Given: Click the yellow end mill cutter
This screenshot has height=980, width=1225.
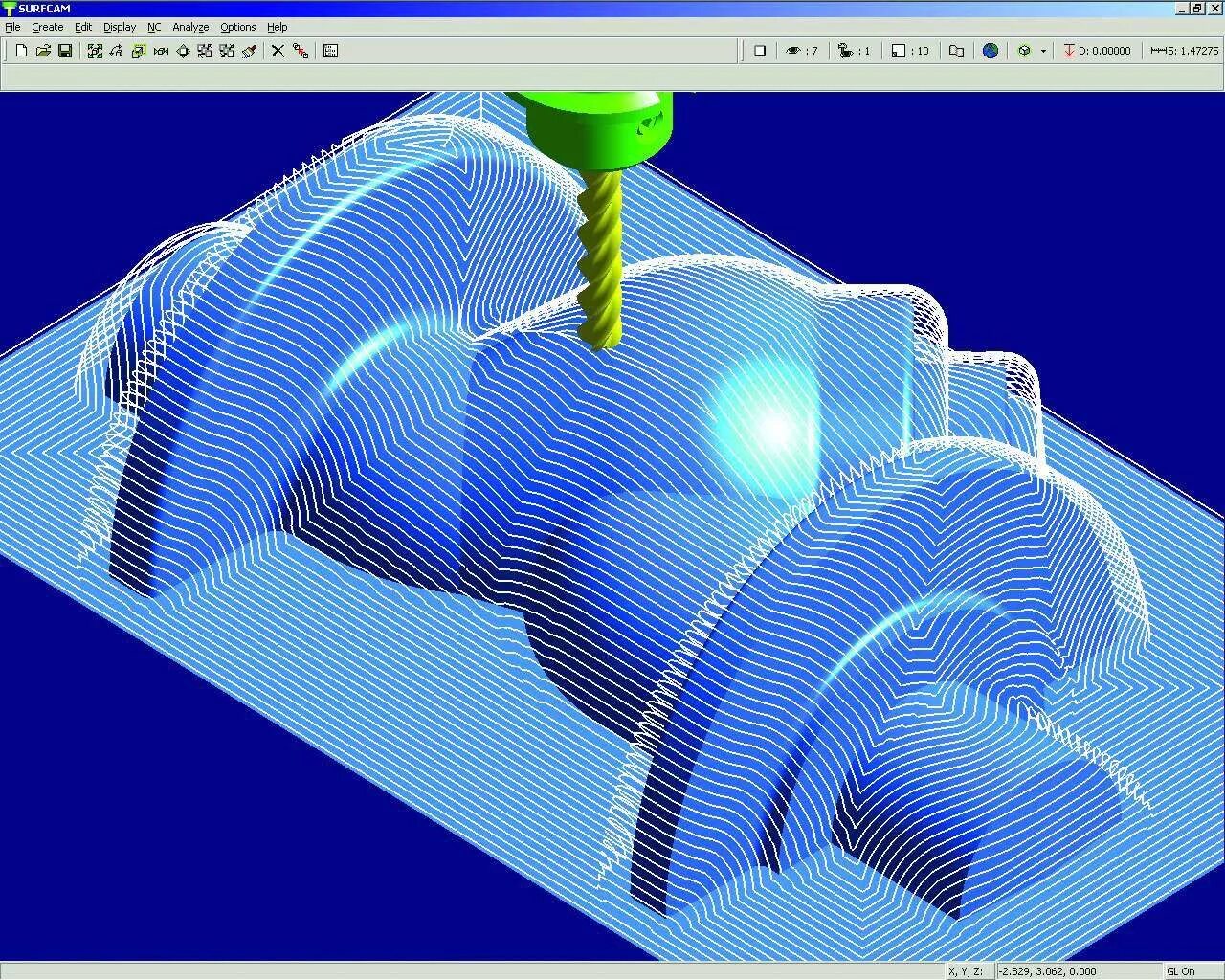Looking at the screenshot, I should [x=601, y=258].
